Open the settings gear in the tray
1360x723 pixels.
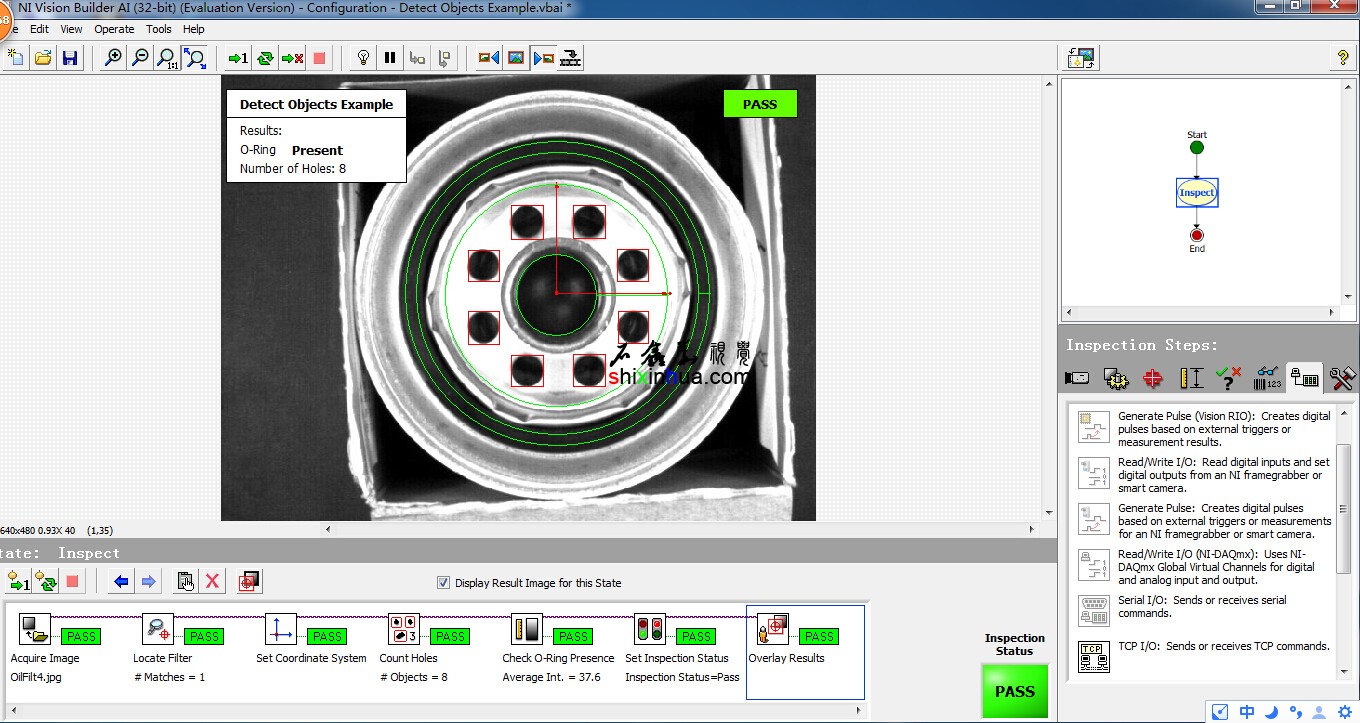pyautogui.click(x=1344, y=712)
